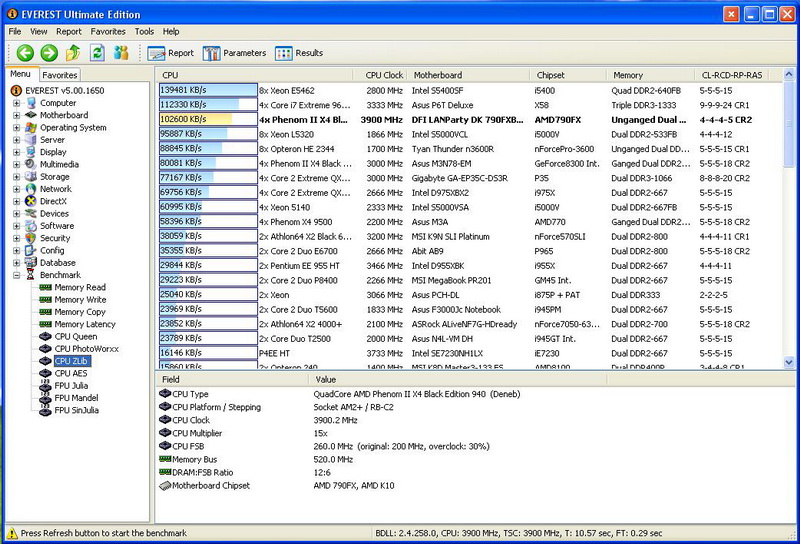Click the green Back arrow icon
Screen dimensions: 800x544
click(x=25, y=53)
